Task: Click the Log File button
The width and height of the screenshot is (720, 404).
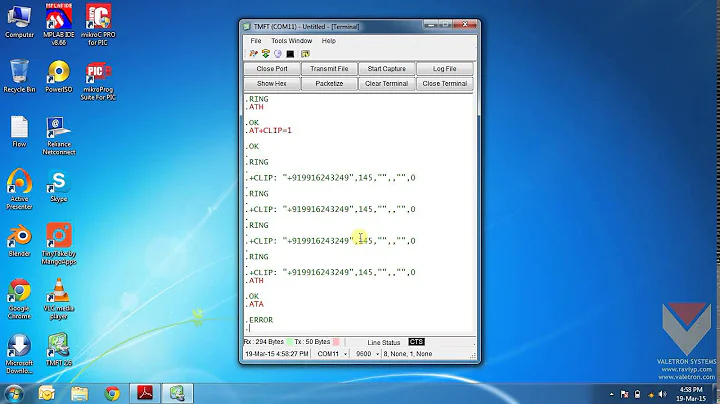Action: pyautogui.click(x=444, y=68)
